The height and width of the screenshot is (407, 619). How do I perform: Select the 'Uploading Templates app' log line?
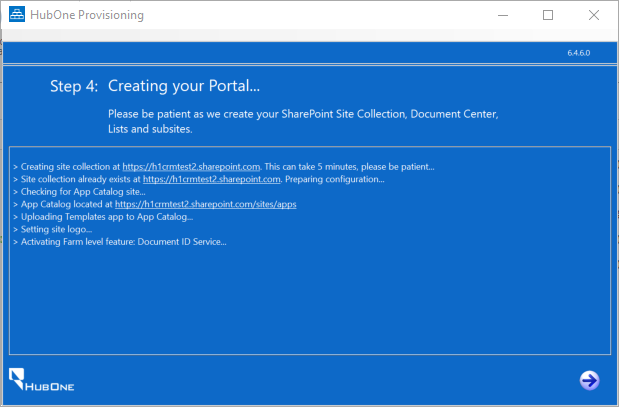click(x=103, y=216)
